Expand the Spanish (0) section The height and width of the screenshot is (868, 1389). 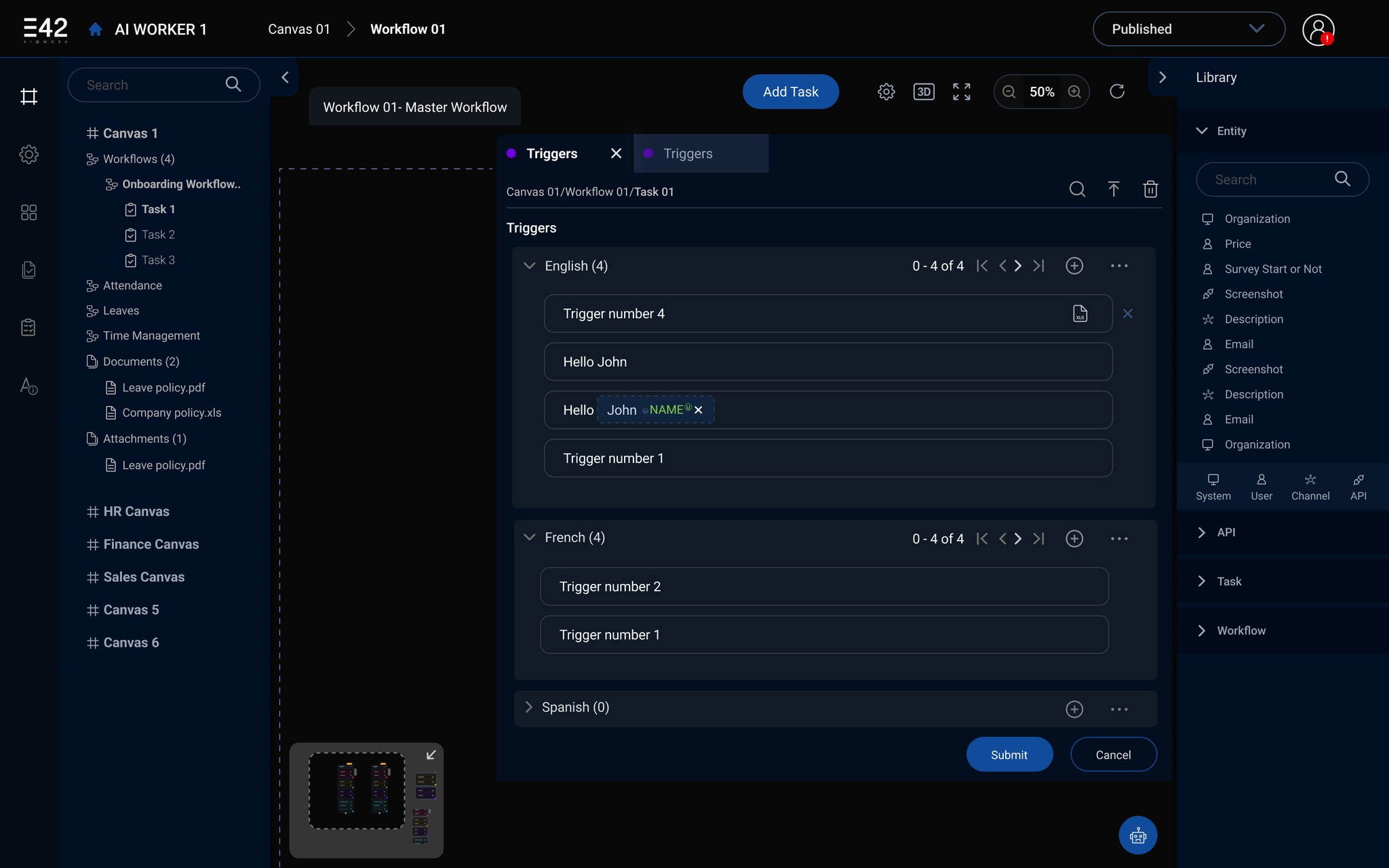tap(529, 707)
